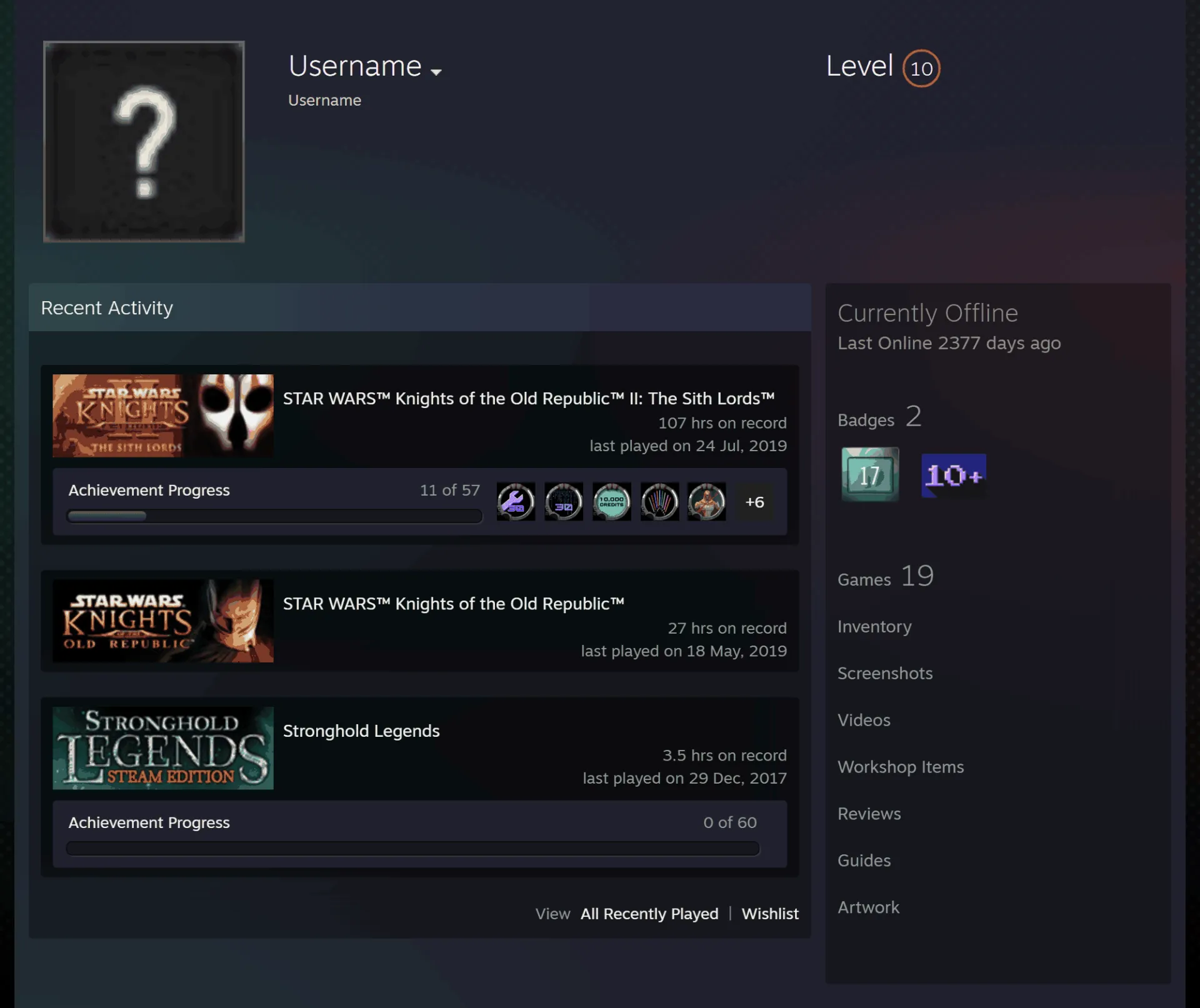1200x1008 pixels.
Task: Open Knights of the Old Republic banner image
Action: point(163,621)
